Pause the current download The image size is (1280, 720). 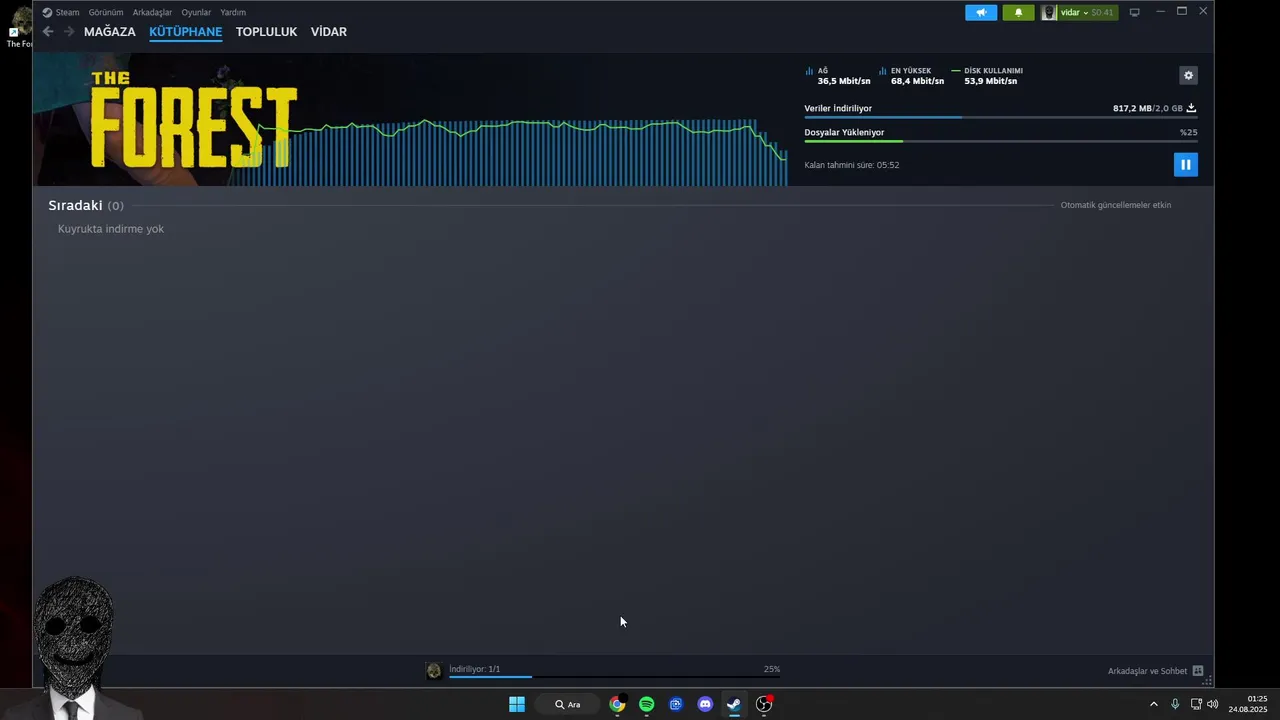click(1186, 165)
